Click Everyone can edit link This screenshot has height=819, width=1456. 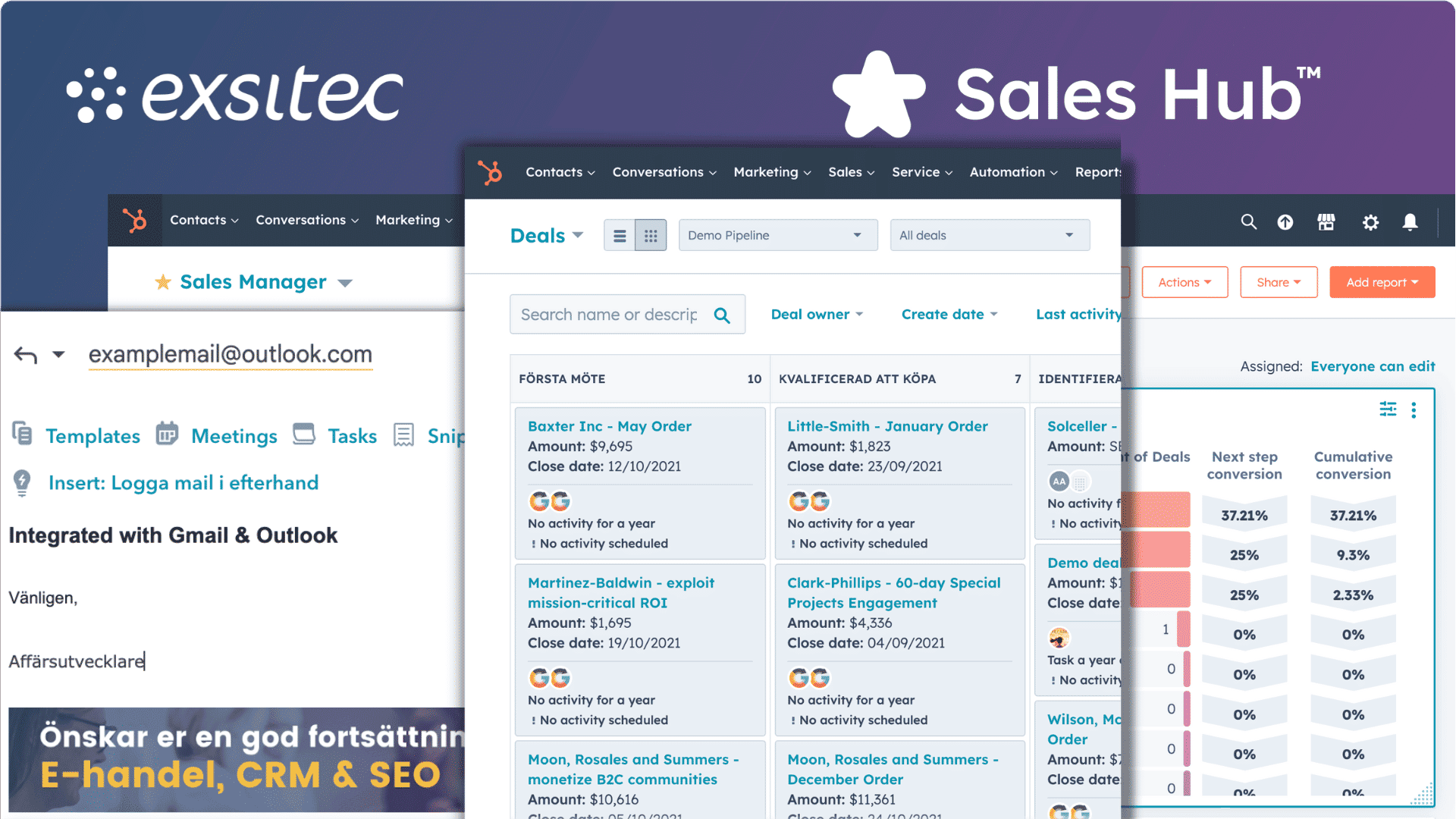tap(1373, 366)
